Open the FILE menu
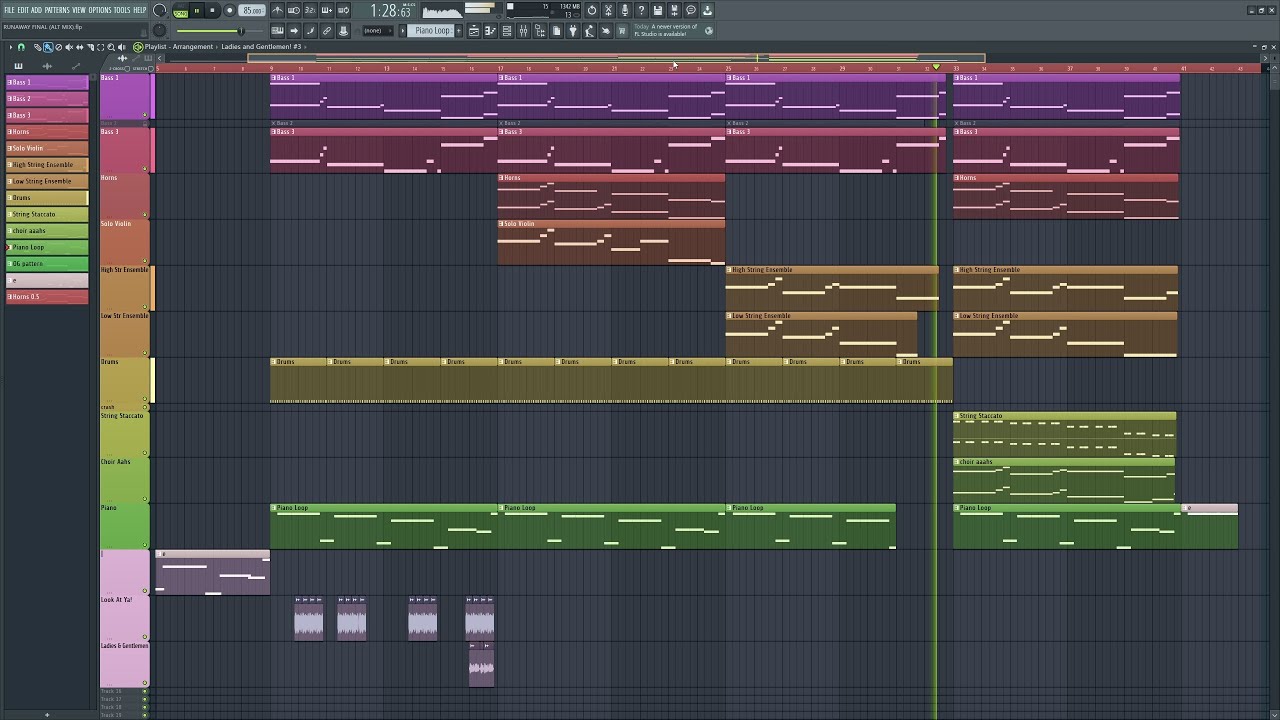The width and height of the screenshot is (1280, 720). [9, 10]
